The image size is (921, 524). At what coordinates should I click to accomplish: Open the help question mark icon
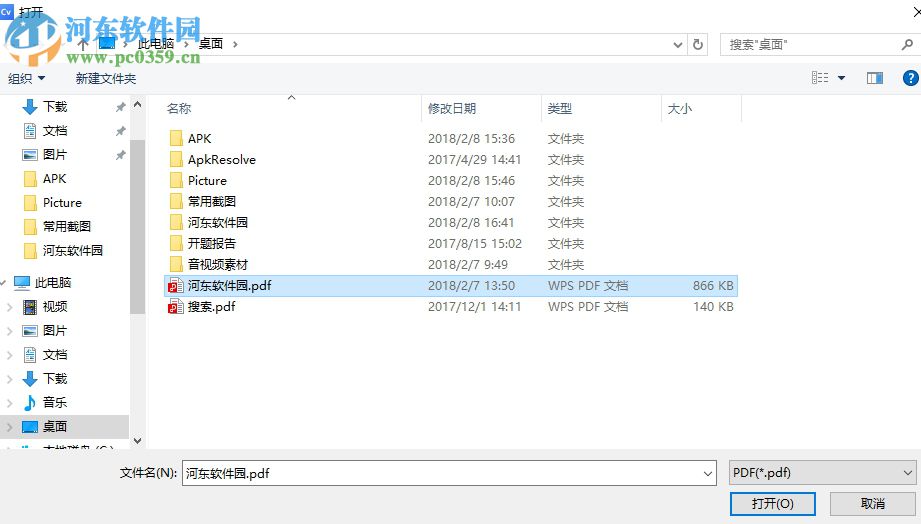click(x=910, y=78)
